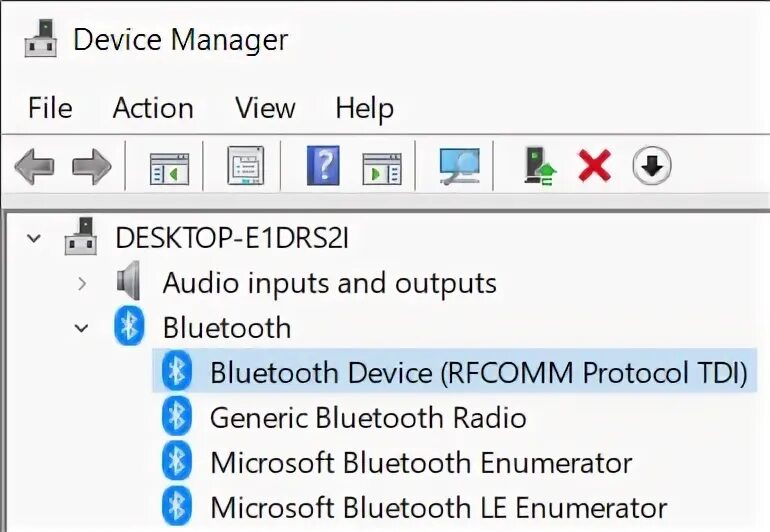The height and width of the screenshot is (532, 770).
Task: Click red X Uninstall device icon
Action: [x=595, y=166]
